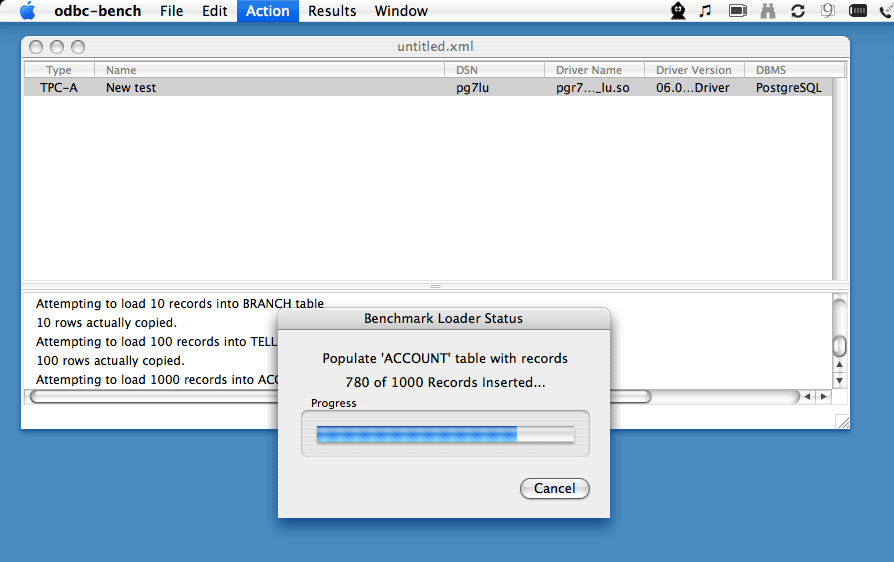This screenshot has height=562, width=894.
Task: Cancel the benchmark loader
Action: [x=555, y=489]
